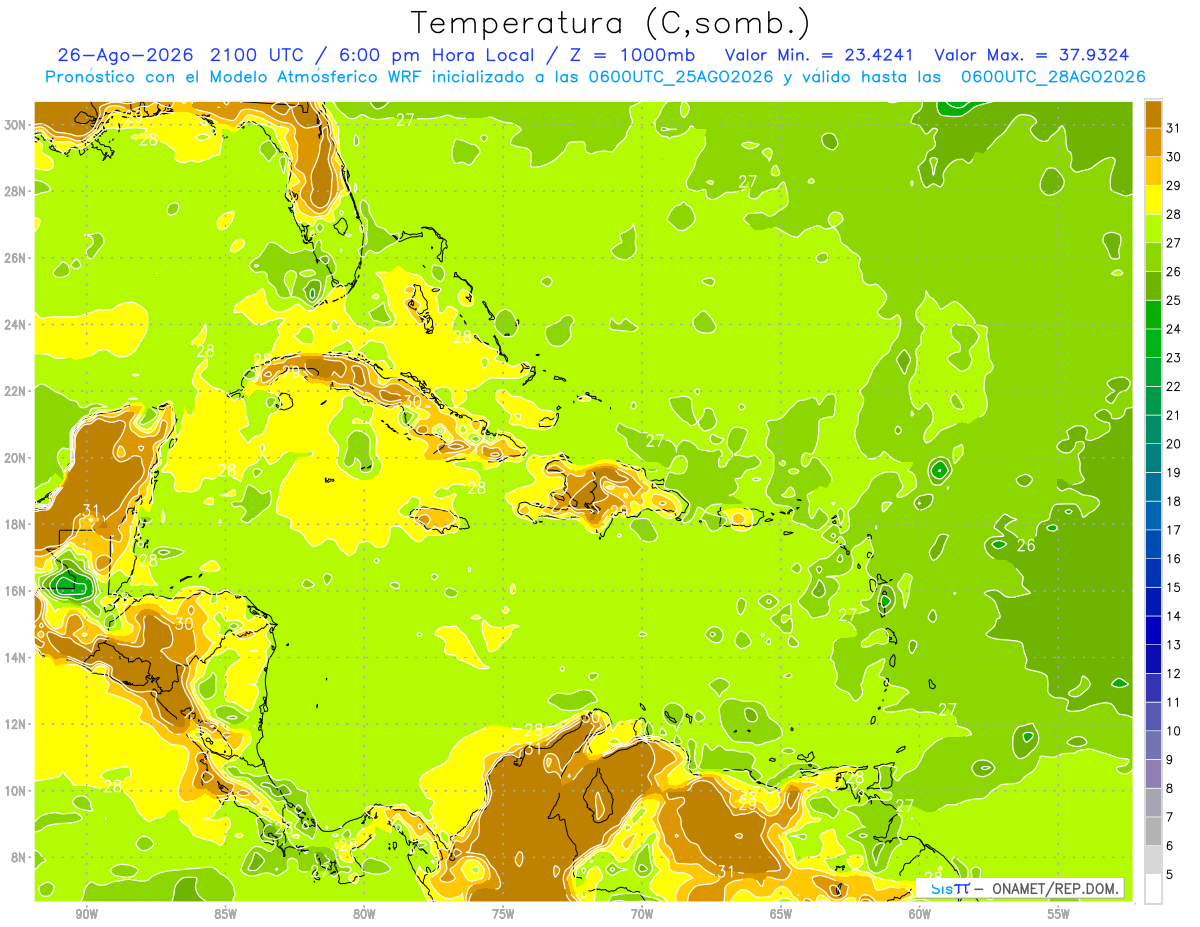Click the "18N" latitude axis label
The image size is (1200, 927).
point(15,524)
